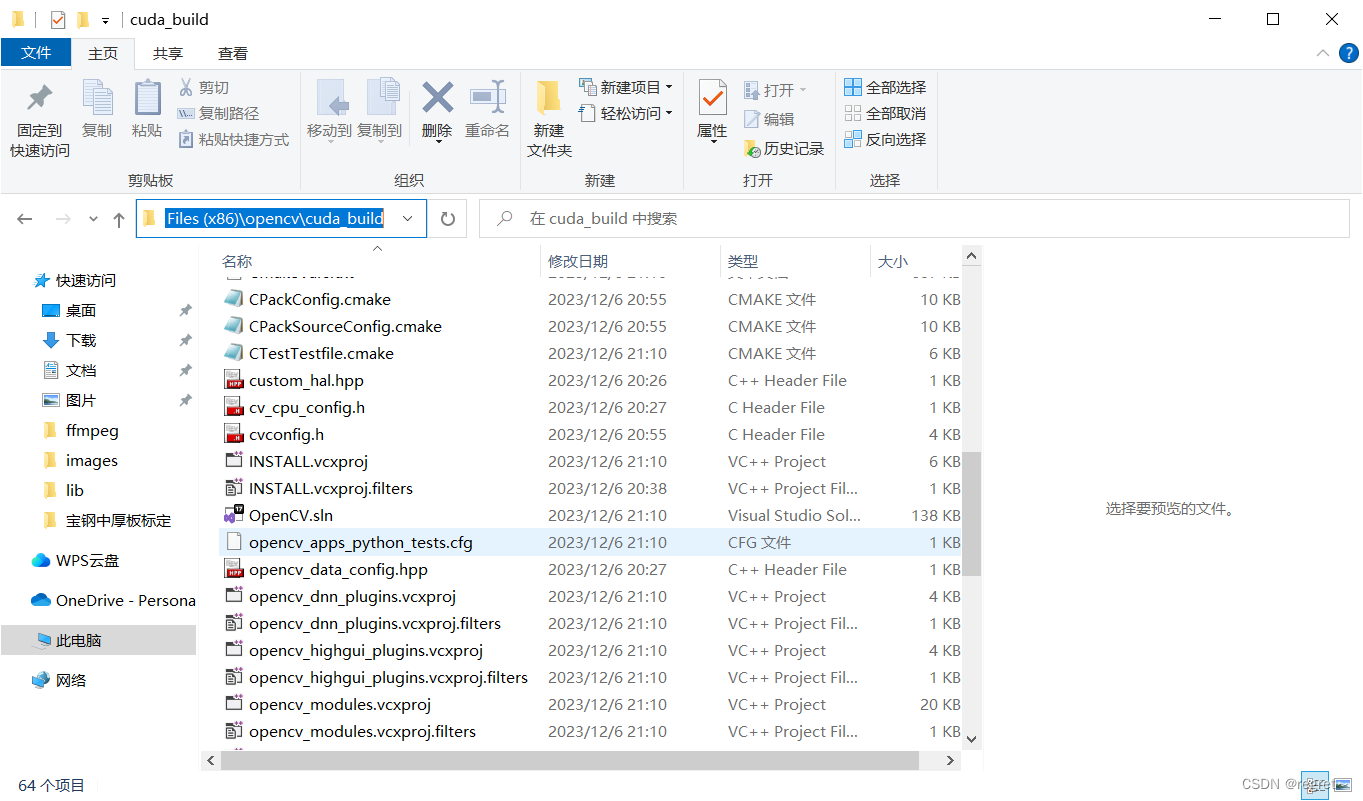The height and width of the screenshot is (801, 1363).
Task: Switch to the 共享 ribbon tab
Action: [167, 52]
